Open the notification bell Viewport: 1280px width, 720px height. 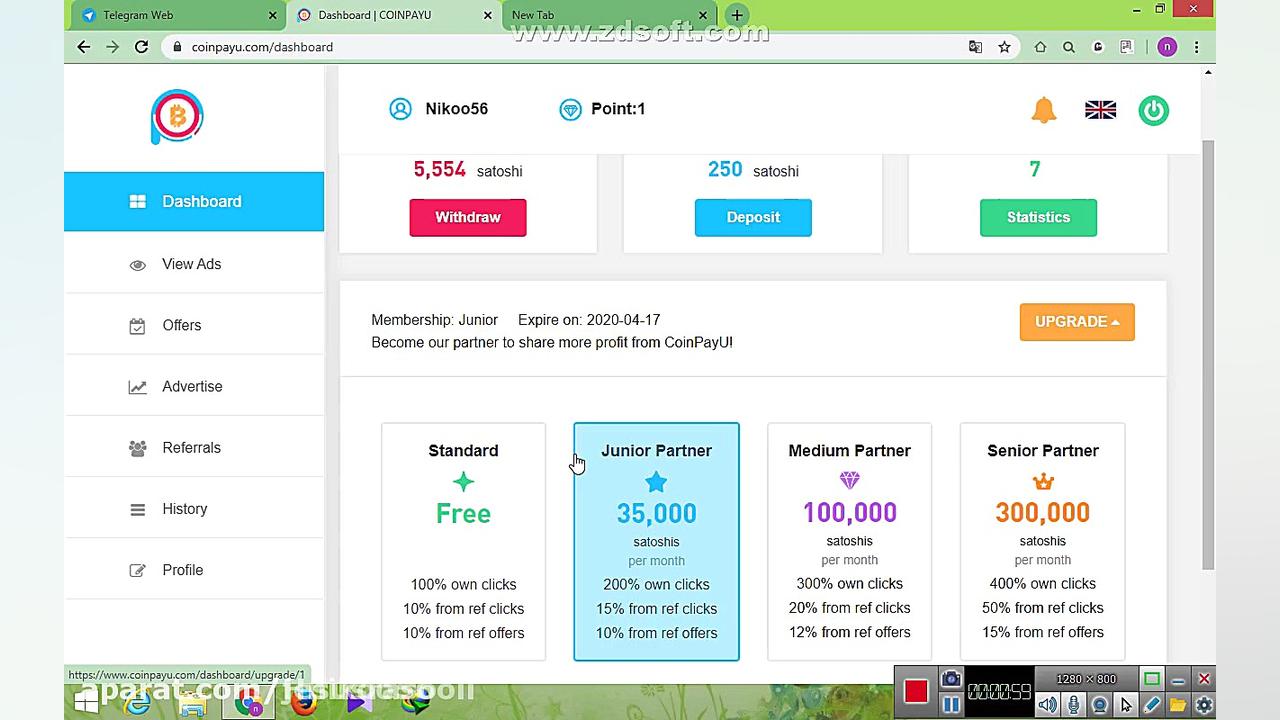pyautogui.click(x=1043, y=110)
